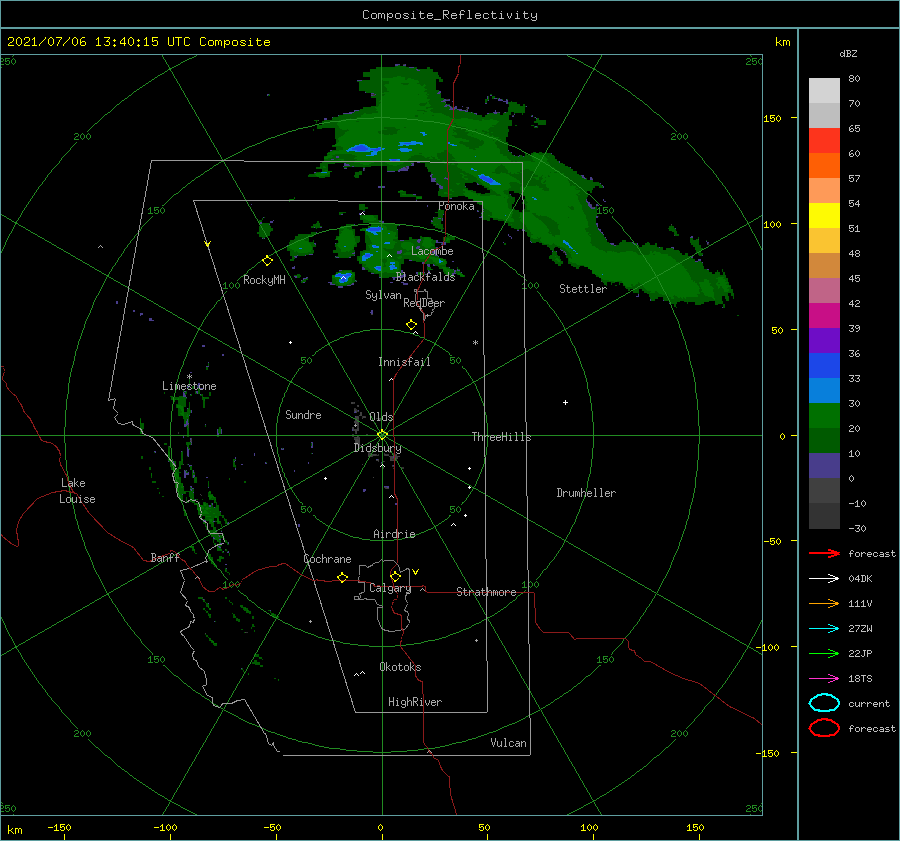This screenshot has width=900, height=841.
Task: Click the HighRiver label
Action: coord(415,702)
